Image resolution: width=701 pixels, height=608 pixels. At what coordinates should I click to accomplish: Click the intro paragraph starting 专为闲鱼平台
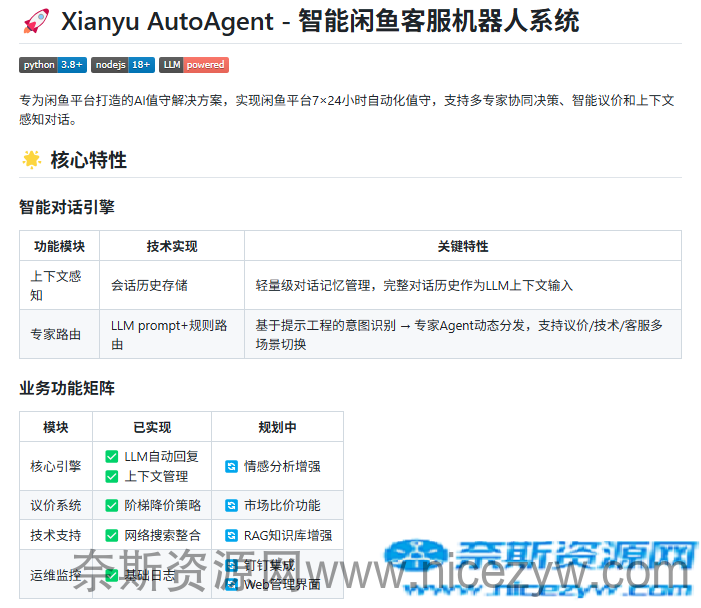(x=346, y=110)
